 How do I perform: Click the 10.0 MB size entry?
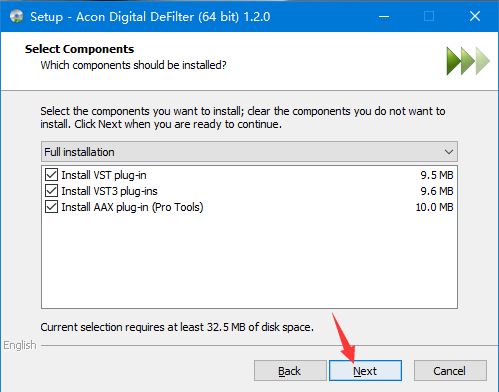point(434,207)
